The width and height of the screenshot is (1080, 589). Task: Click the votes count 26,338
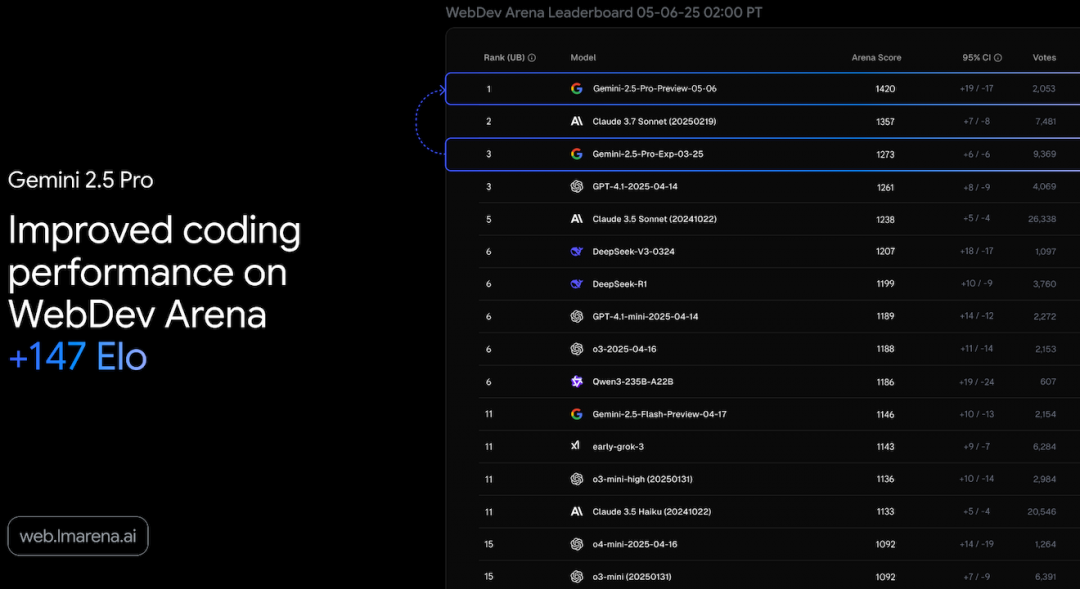[1042, 219]
